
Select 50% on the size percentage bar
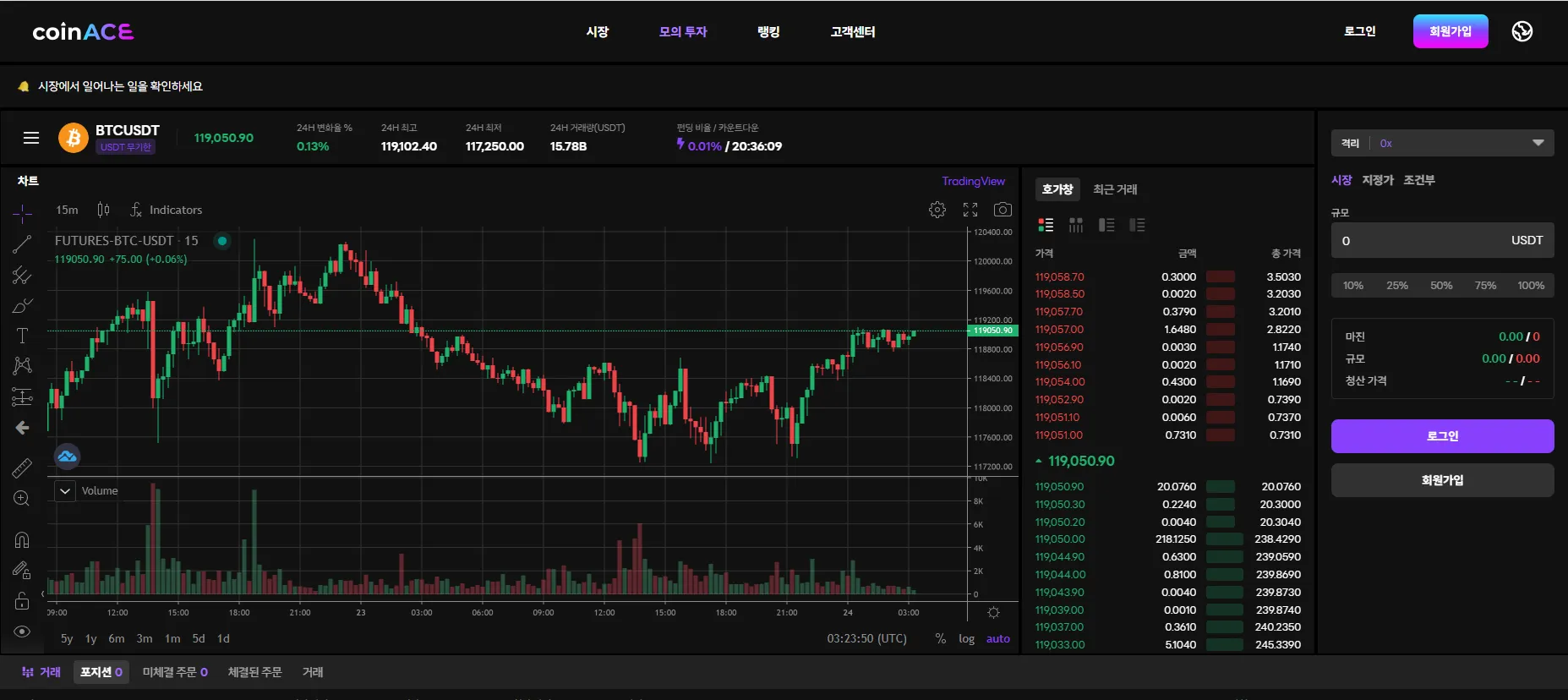[x=1441, y=286]
